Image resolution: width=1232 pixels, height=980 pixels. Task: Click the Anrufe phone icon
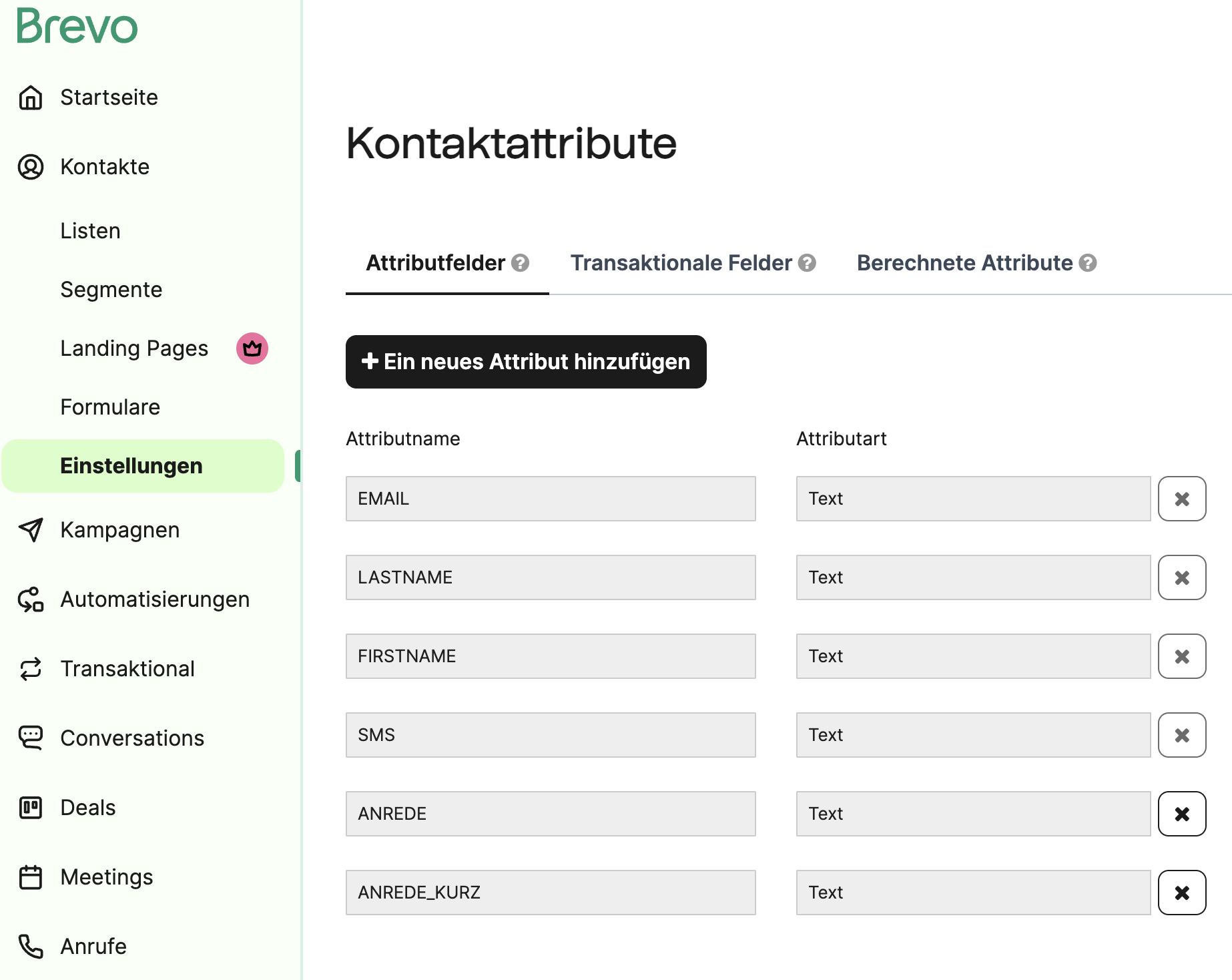31,946
